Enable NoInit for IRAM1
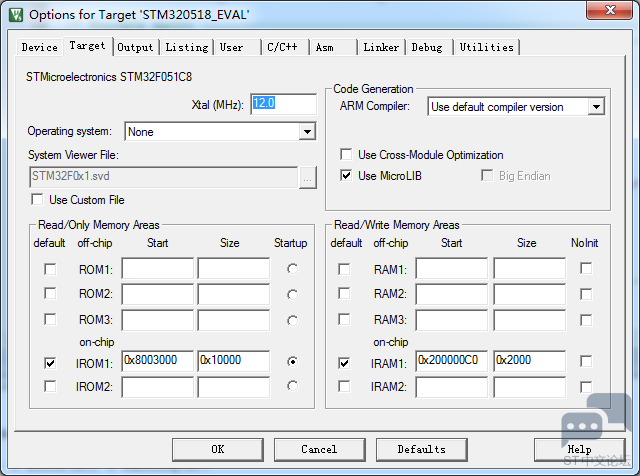This screenshot has width=640, height=476. (586, 361)
